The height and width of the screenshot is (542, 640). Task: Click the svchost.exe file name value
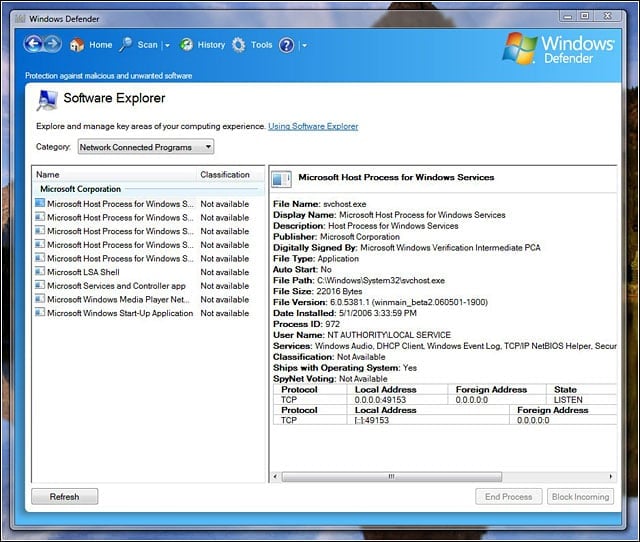click(344, 204)
